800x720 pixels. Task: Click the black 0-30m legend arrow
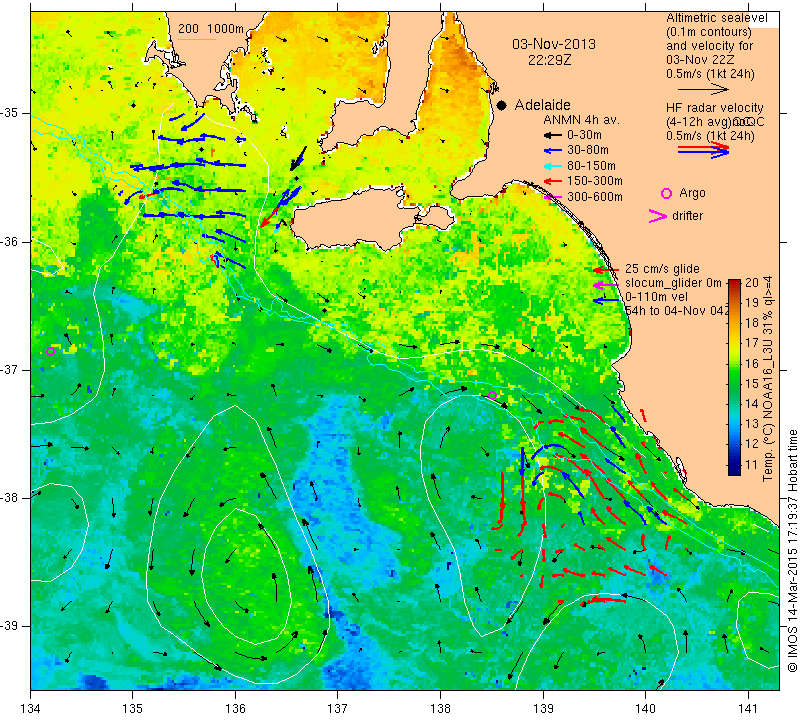551,135
